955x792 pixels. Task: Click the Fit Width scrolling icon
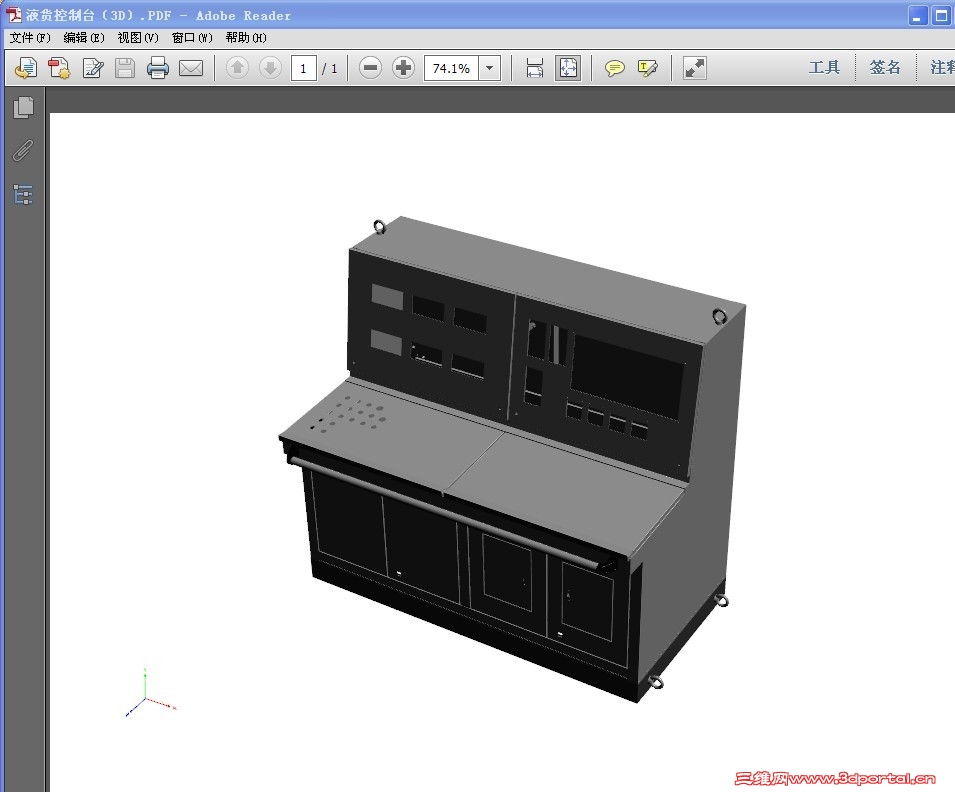[534, 68]
